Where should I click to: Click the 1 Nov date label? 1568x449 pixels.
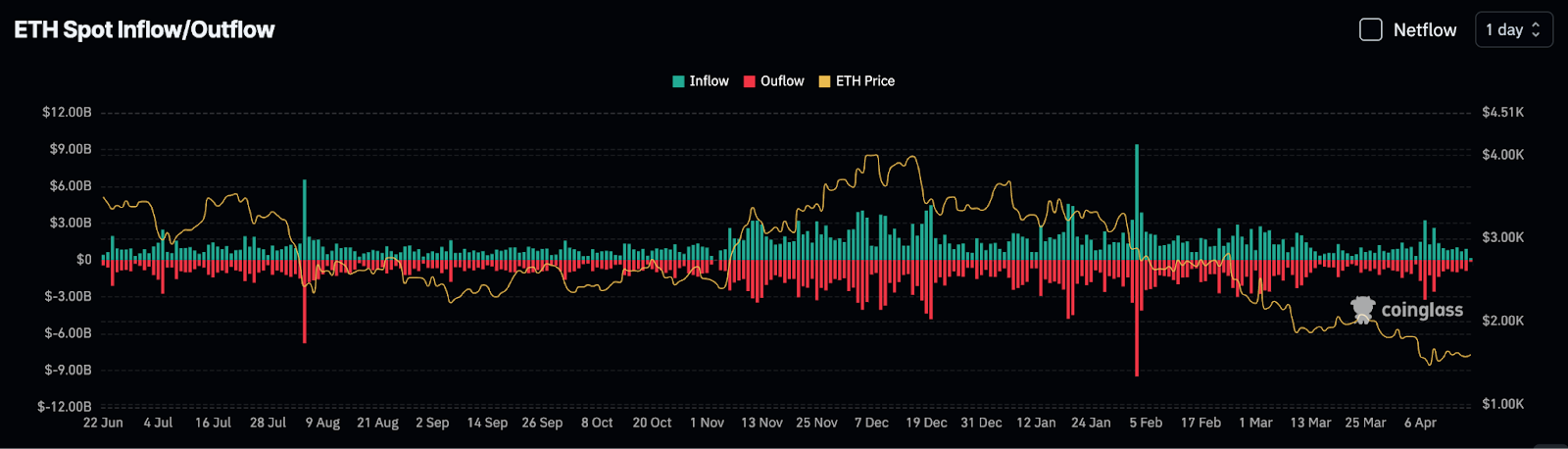pyautogui.click(x=707, y=423)
